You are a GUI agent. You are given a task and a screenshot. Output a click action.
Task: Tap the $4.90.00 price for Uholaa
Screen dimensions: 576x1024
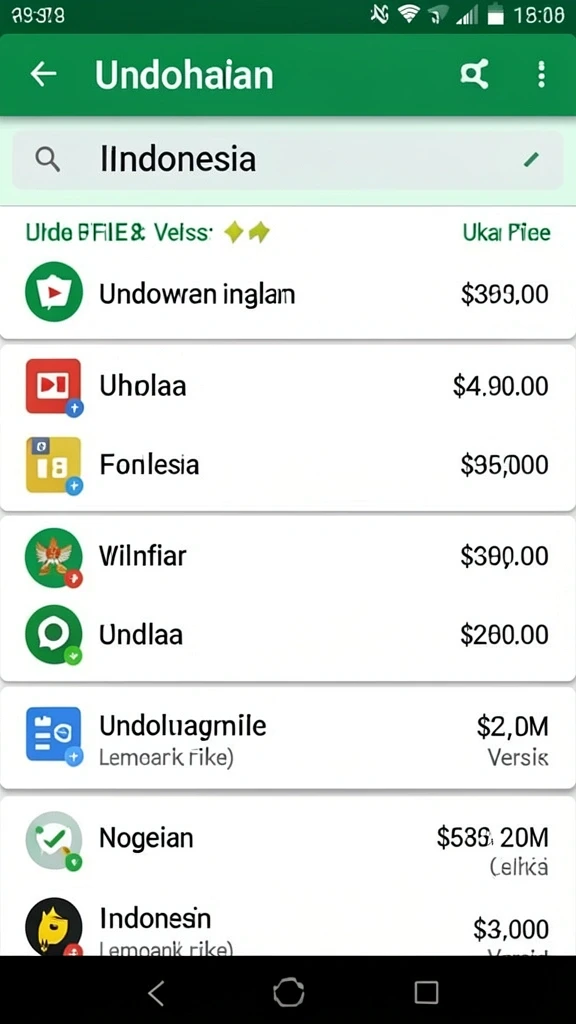tap(500, 386)
